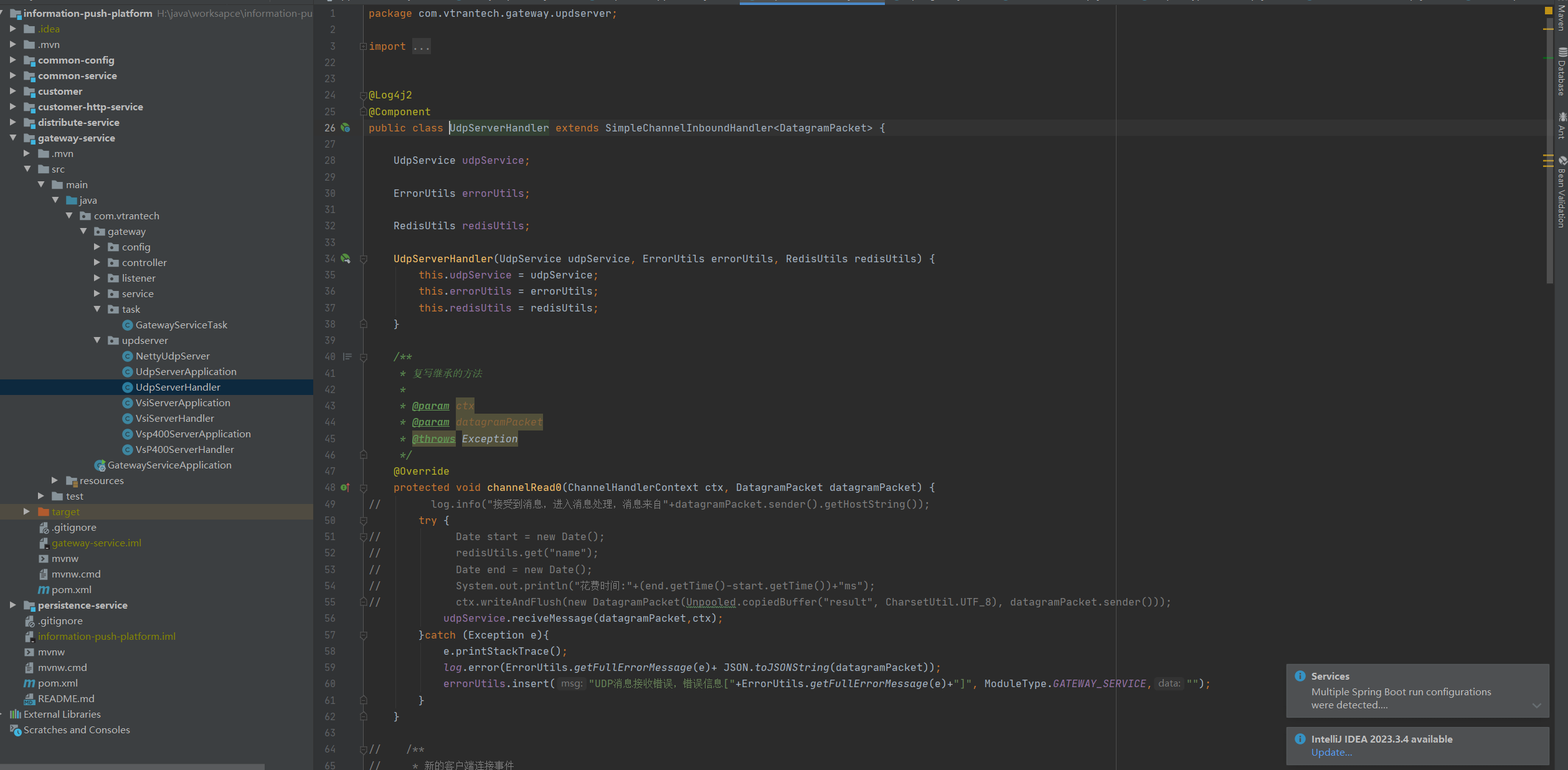Click the root pom.xml Maven icon
The image size is (1568, 770).
pyautogui.click(x=29, y=683)
